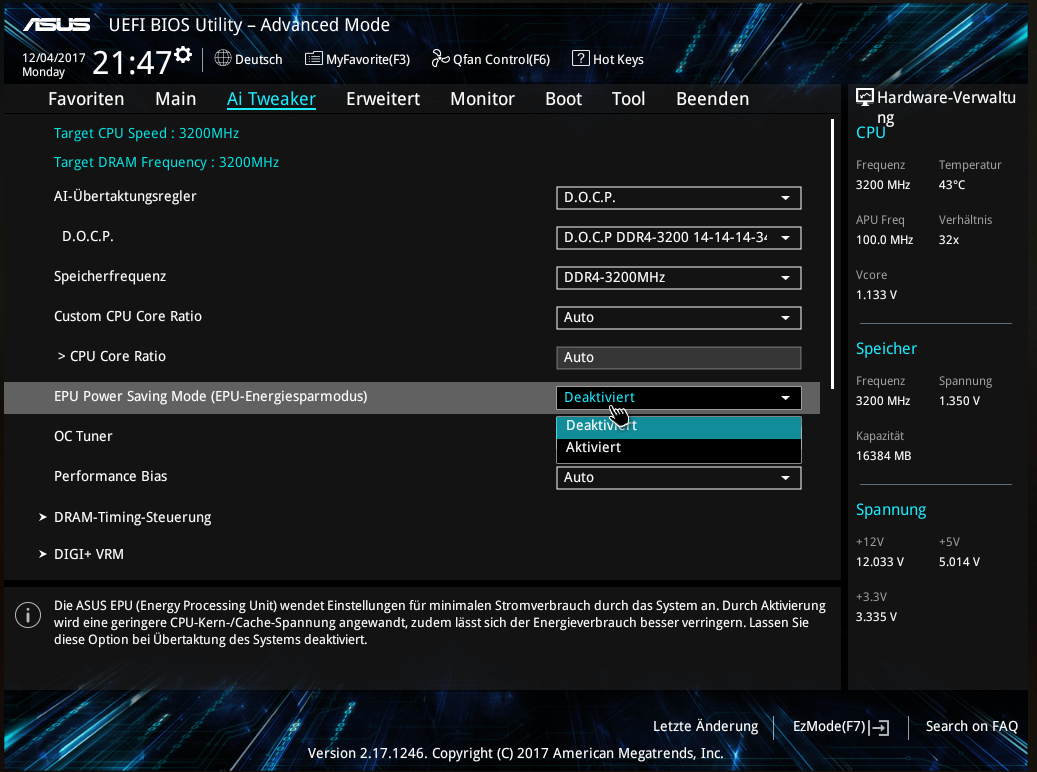Click the MyFavorite list icon
Screen dimensions: 1037x772
(x=313, y=59)
